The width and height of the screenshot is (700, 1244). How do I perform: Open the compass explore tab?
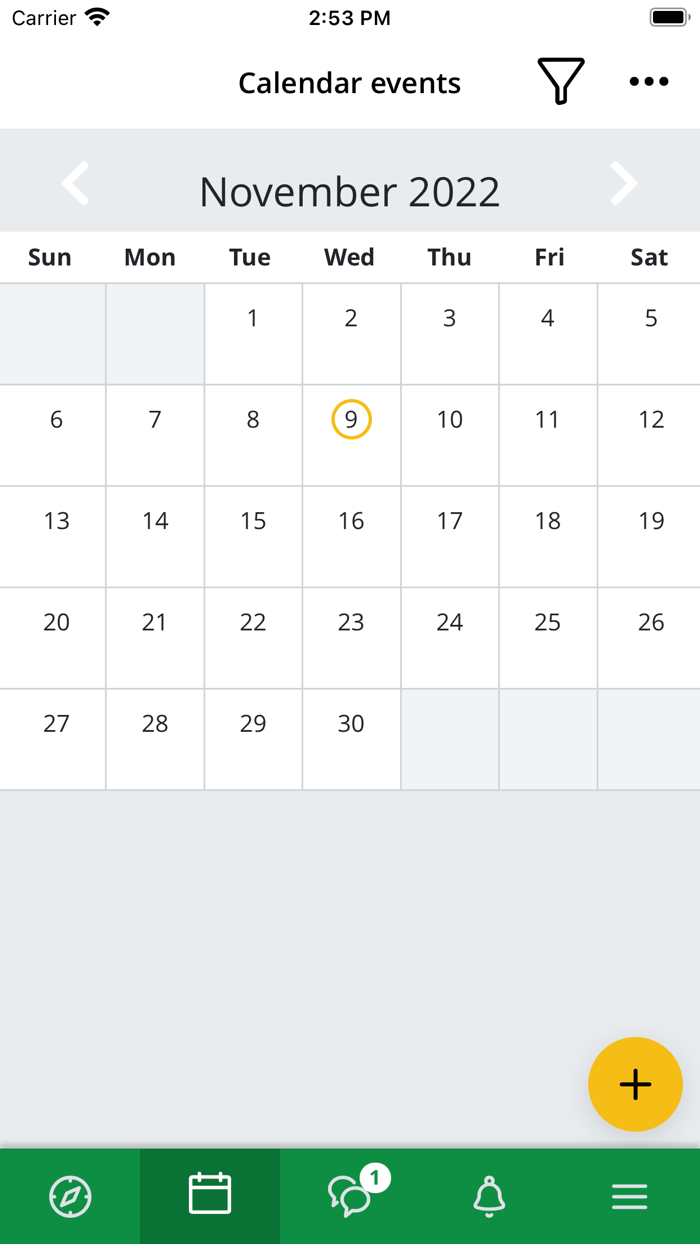[70, 1196]
